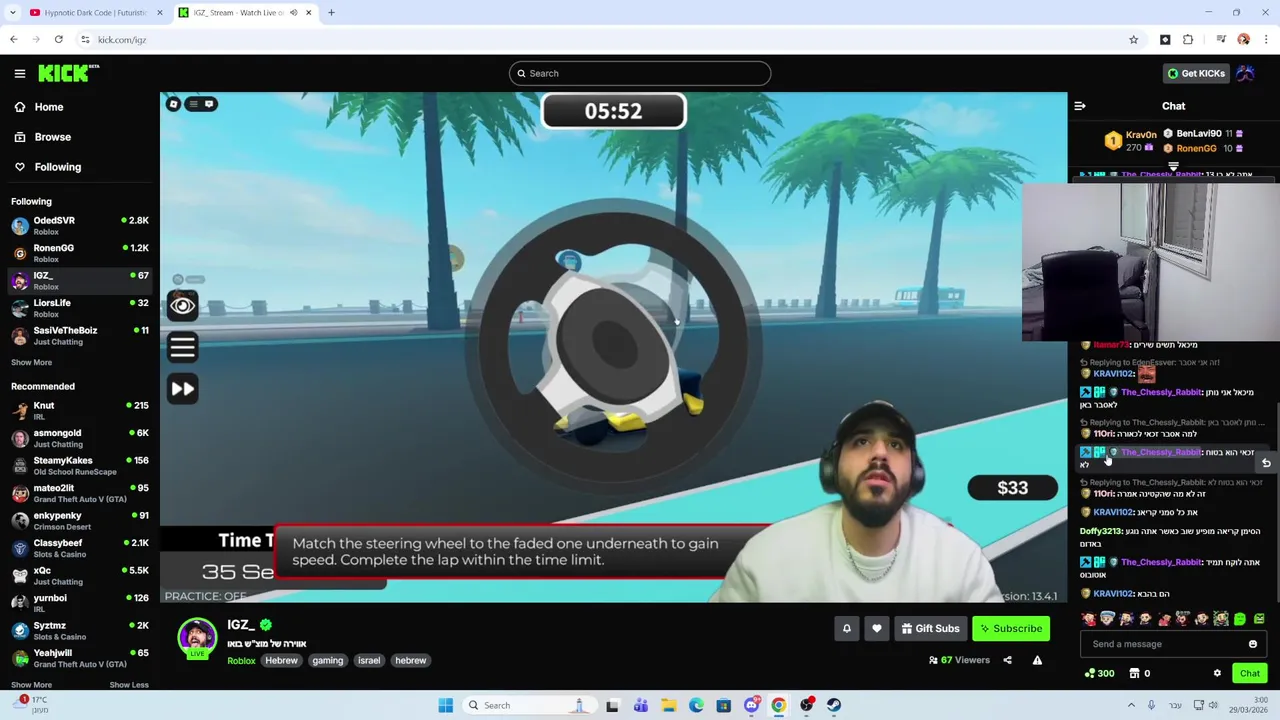Open recommended channel Classybeef
This screenshot has width=1280, height=720.
point(80,548)
